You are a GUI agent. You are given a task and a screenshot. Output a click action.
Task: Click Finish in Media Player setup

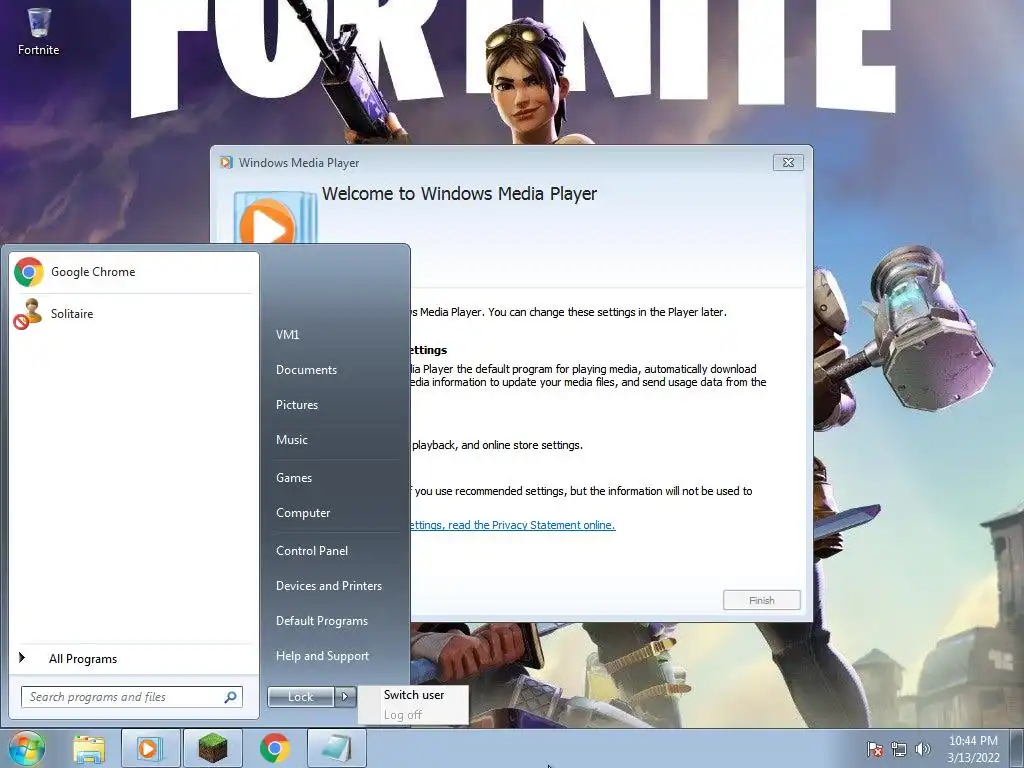click(x=761, y=600)
